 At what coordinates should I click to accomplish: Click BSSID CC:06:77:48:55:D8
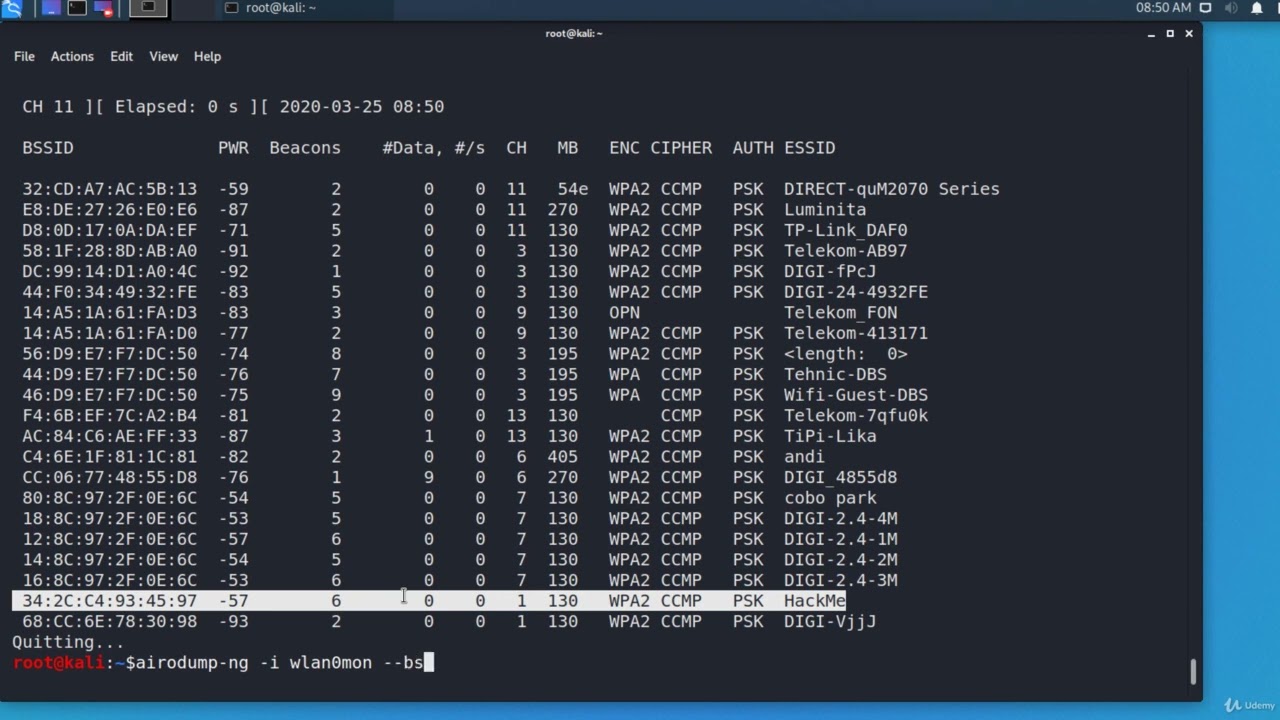coord(110,477)
